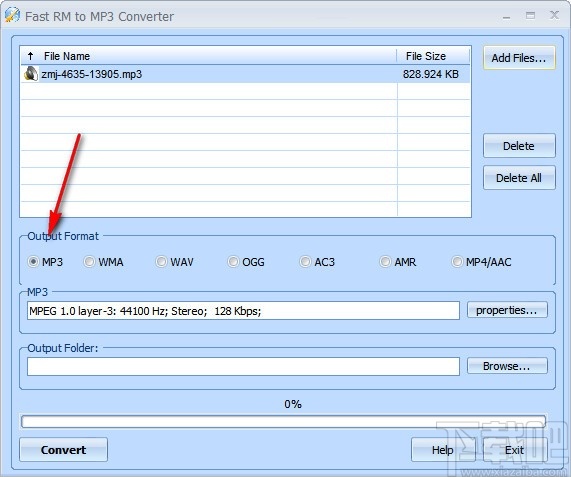Select the AMR output format
The height and width of the screenshot is (477, 571).
[x=398, y=262]
